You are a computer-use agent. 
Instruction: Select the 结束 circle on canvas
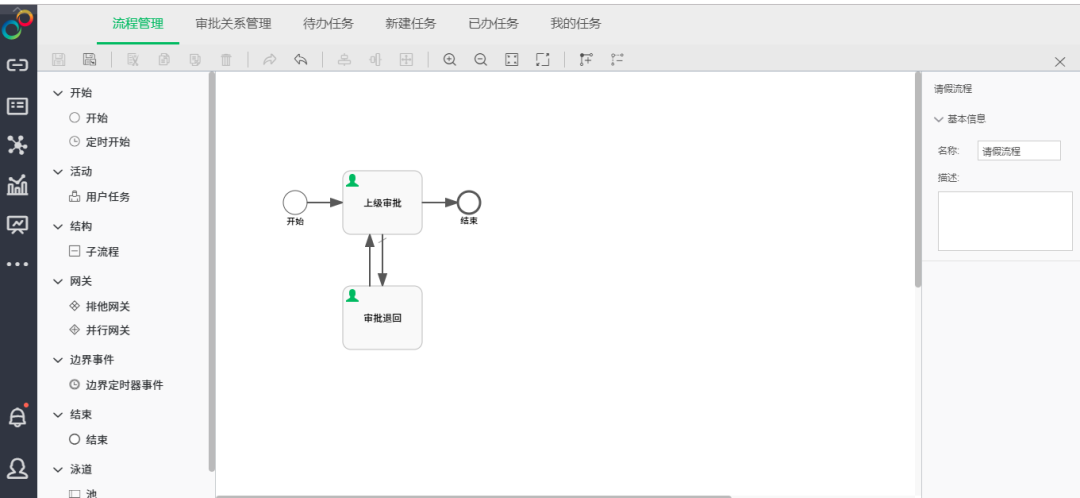coord(468,203)
